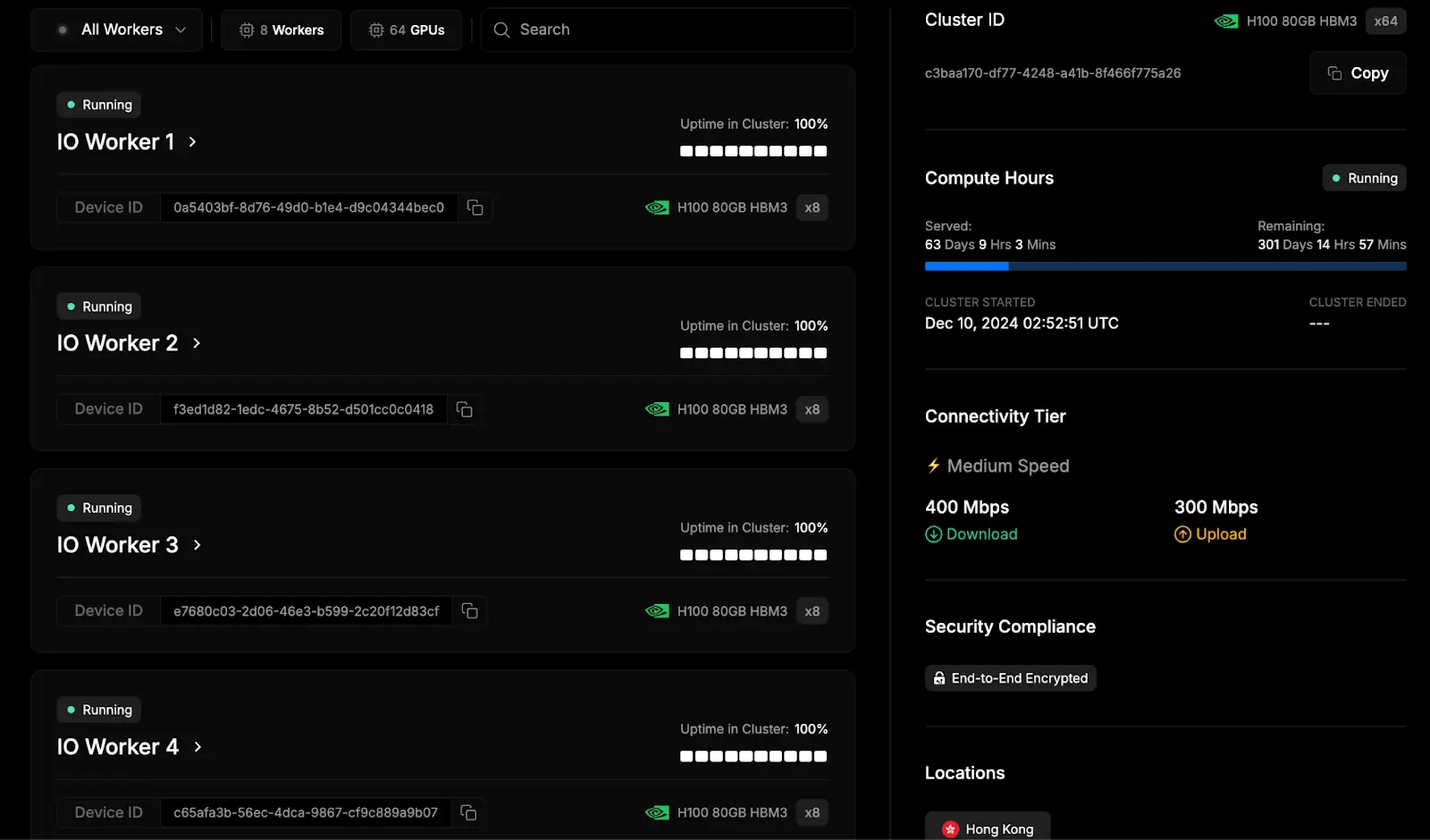The width and height of the screenshot is (1430, 840).
Task: Click the search magnifier icon
Action: (501, 29)
